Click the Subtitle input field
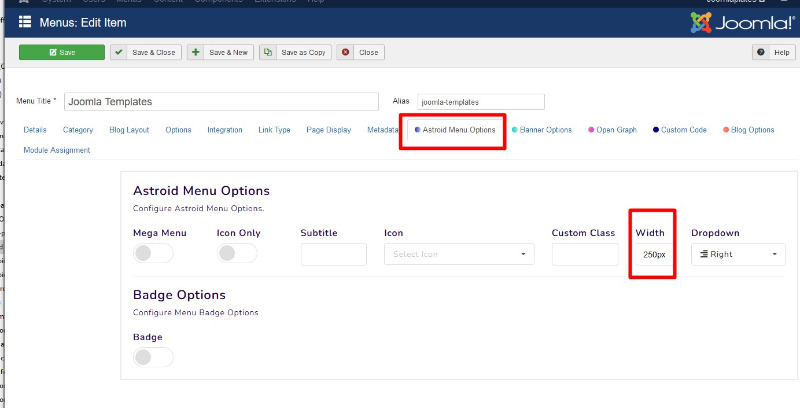The image size is (800, 408). pos(334,254)
